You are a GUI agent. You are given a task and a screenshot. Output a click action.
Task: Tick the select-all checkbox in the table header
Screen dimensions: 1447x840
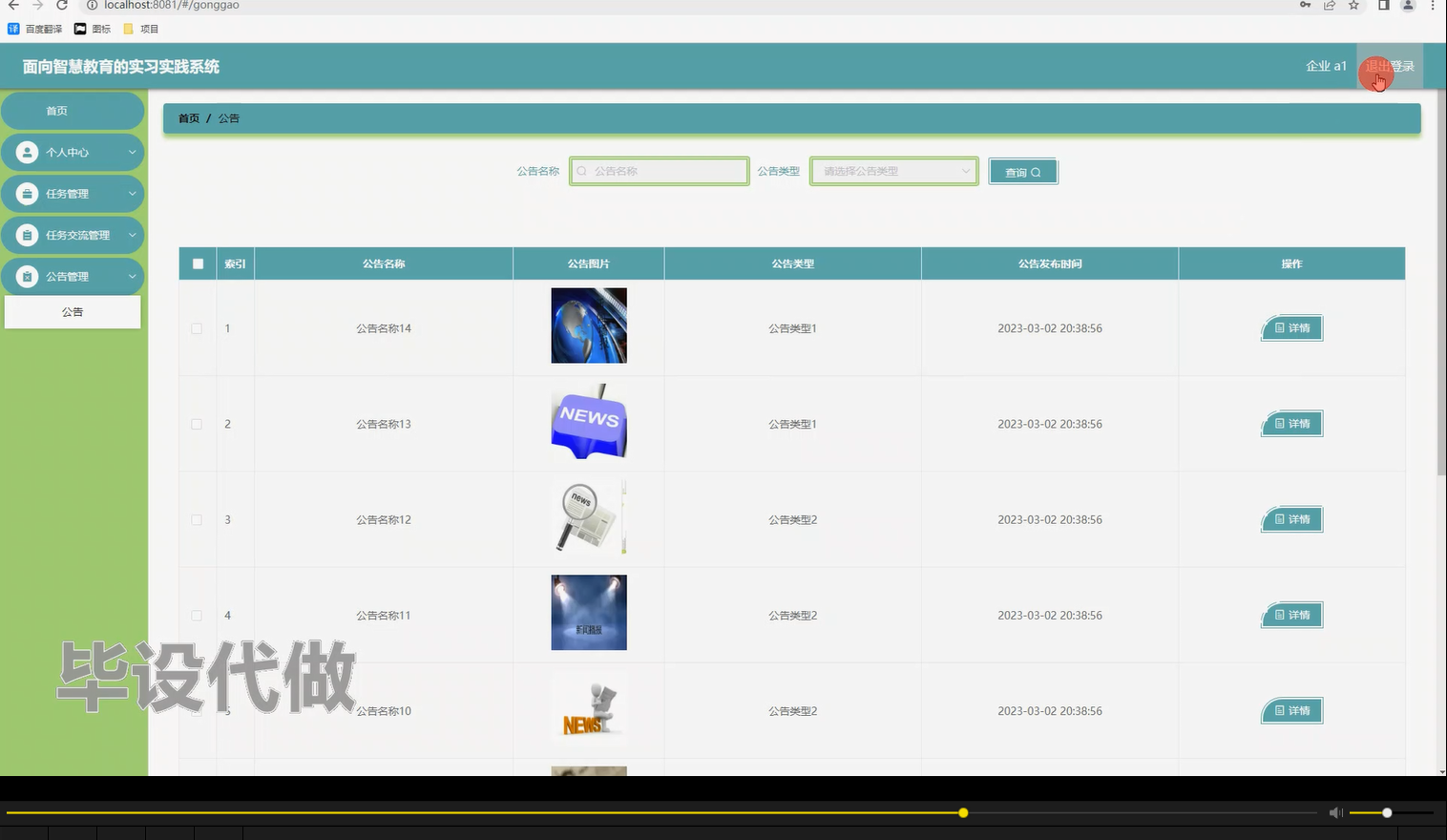click(x=198, y=263)
